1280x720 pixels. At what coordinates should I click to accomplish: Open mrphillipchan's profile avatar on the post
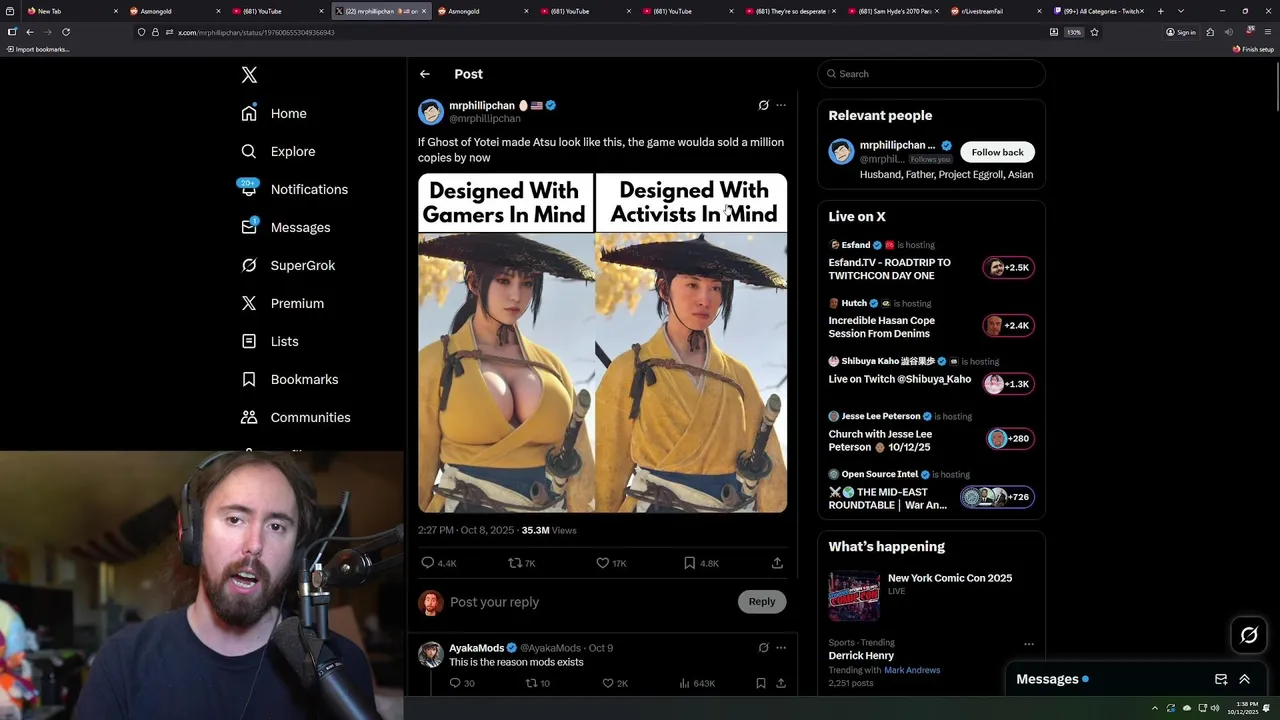(x=431, y=111)
